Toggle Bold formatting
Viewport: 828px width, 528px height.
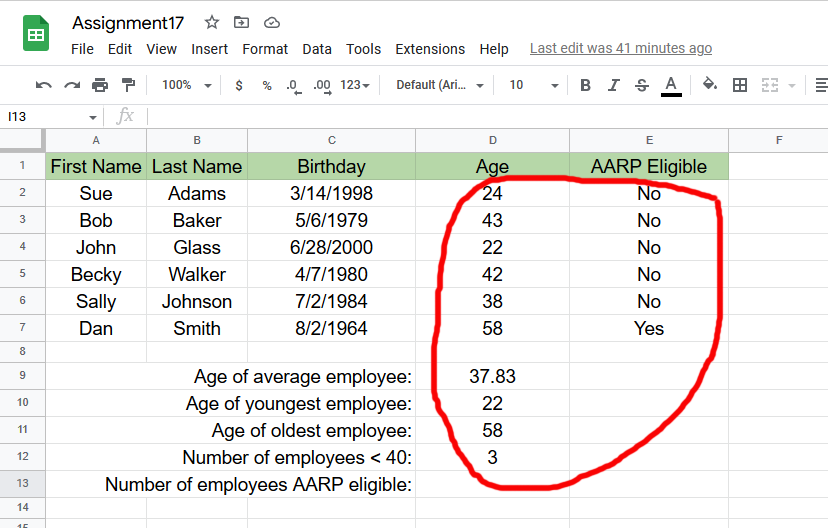pyautogui.click(x=586, y=85)
